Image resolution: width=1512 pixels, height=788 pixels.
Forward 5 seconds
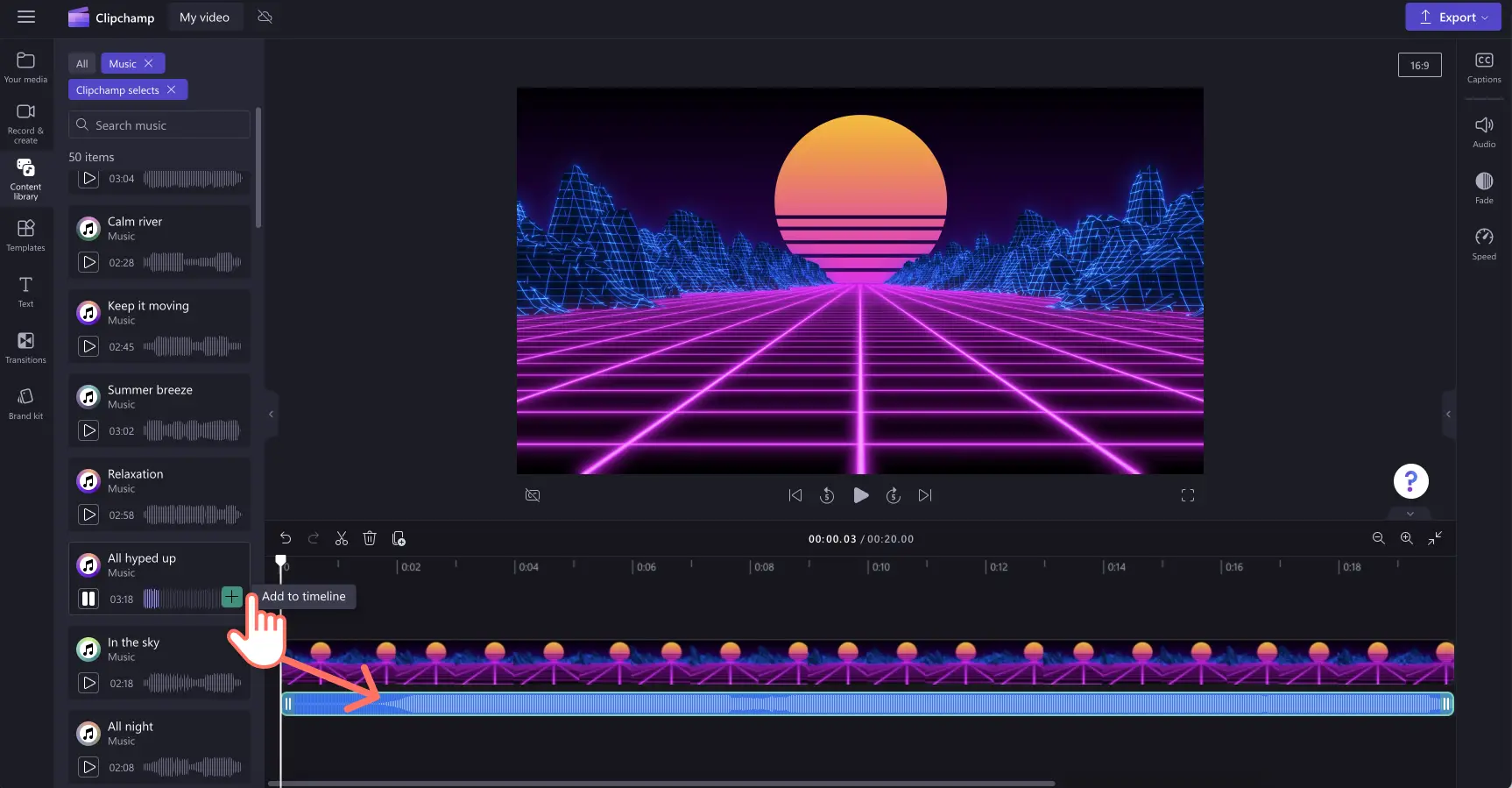point(894,495)
